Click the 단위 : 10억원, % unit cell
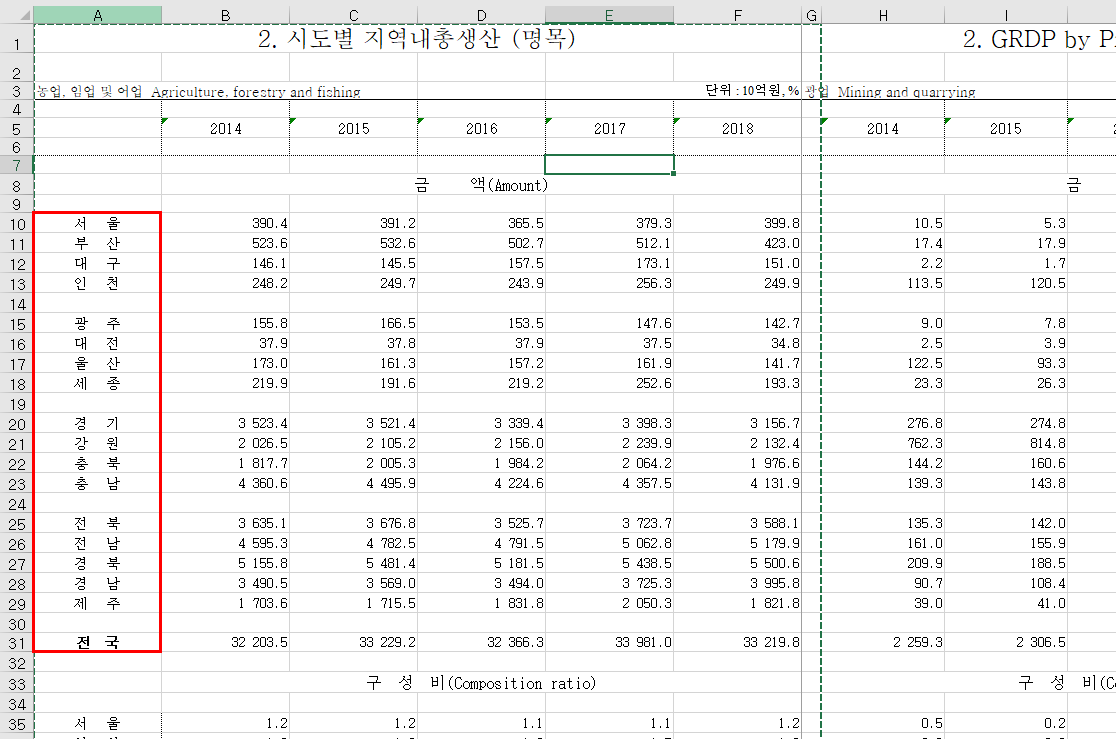1116x739 pixels. pyautogui.click(x=752, y=90)
